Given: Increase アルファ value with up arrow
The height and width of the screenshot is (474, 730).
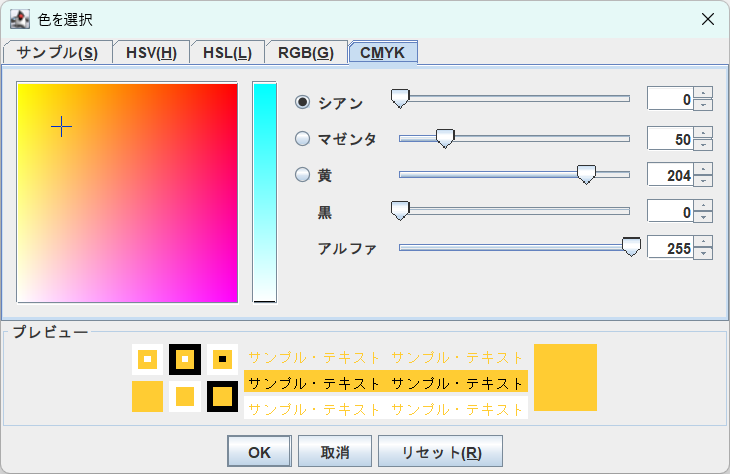Looking at the screenshot, I should (x=703, y=242).
